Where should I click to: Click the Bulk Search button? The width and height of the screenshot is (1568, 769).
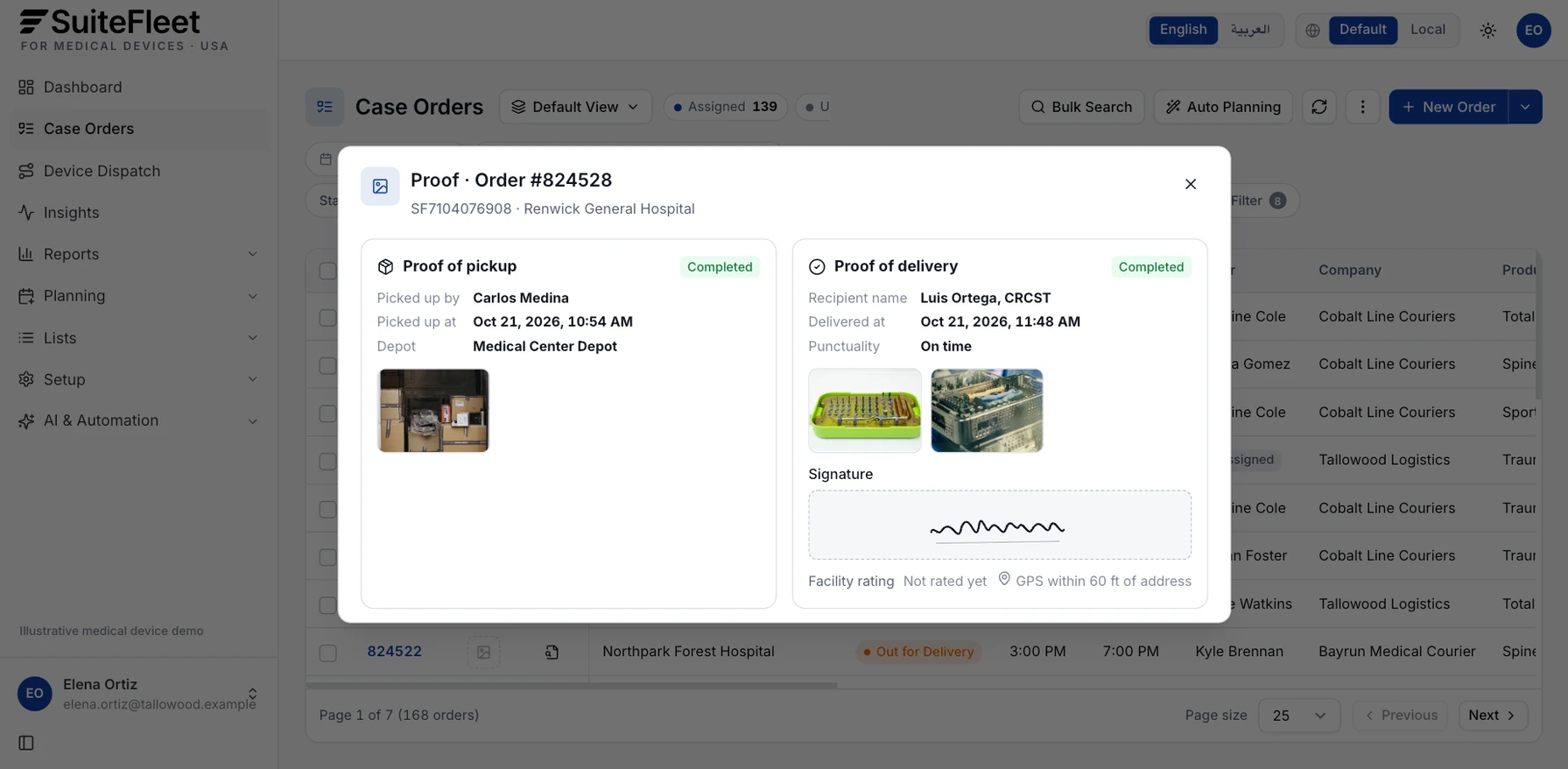tap(1081, 107)
